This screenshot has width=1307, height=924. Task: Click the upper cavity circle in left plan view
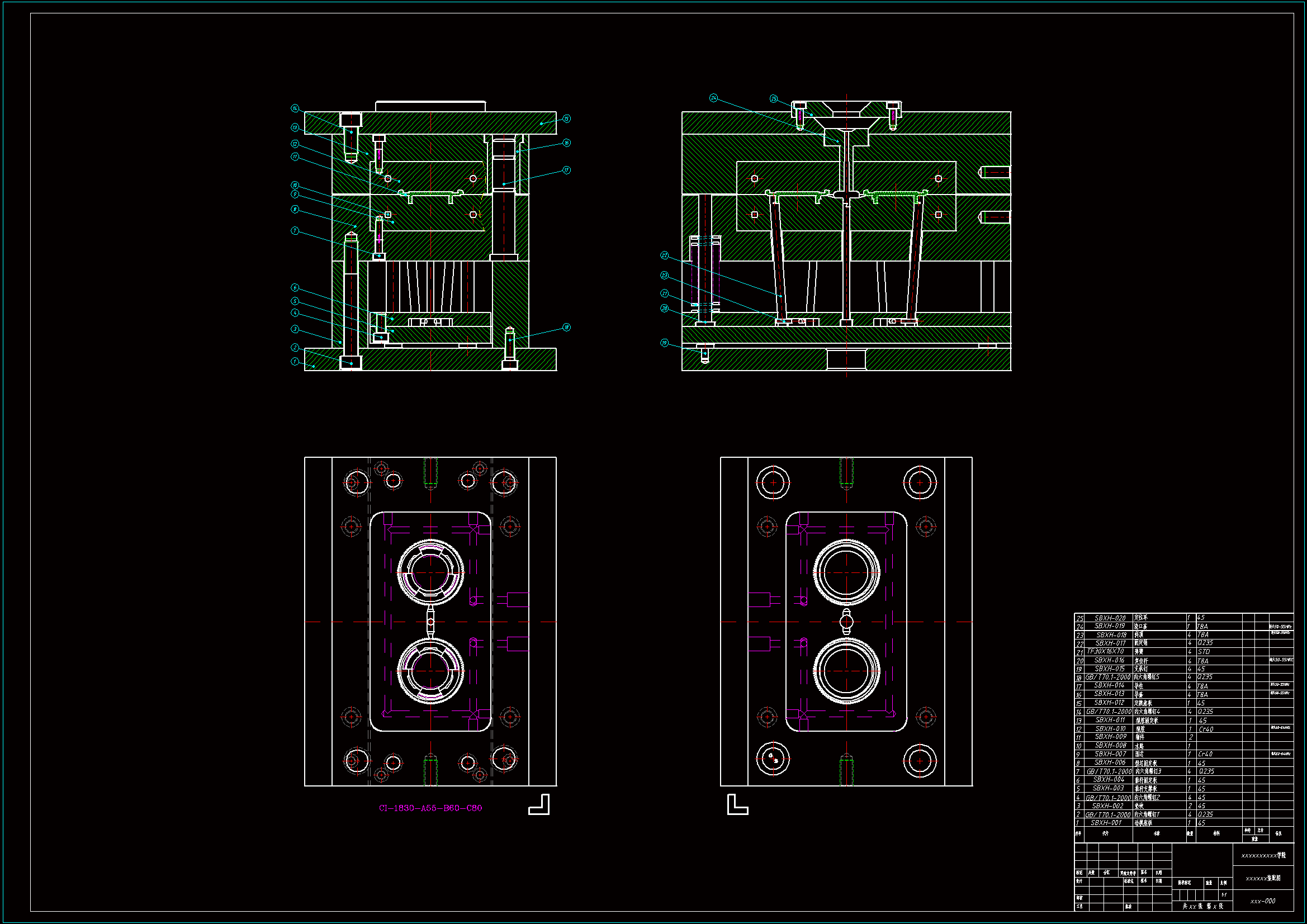430,572
